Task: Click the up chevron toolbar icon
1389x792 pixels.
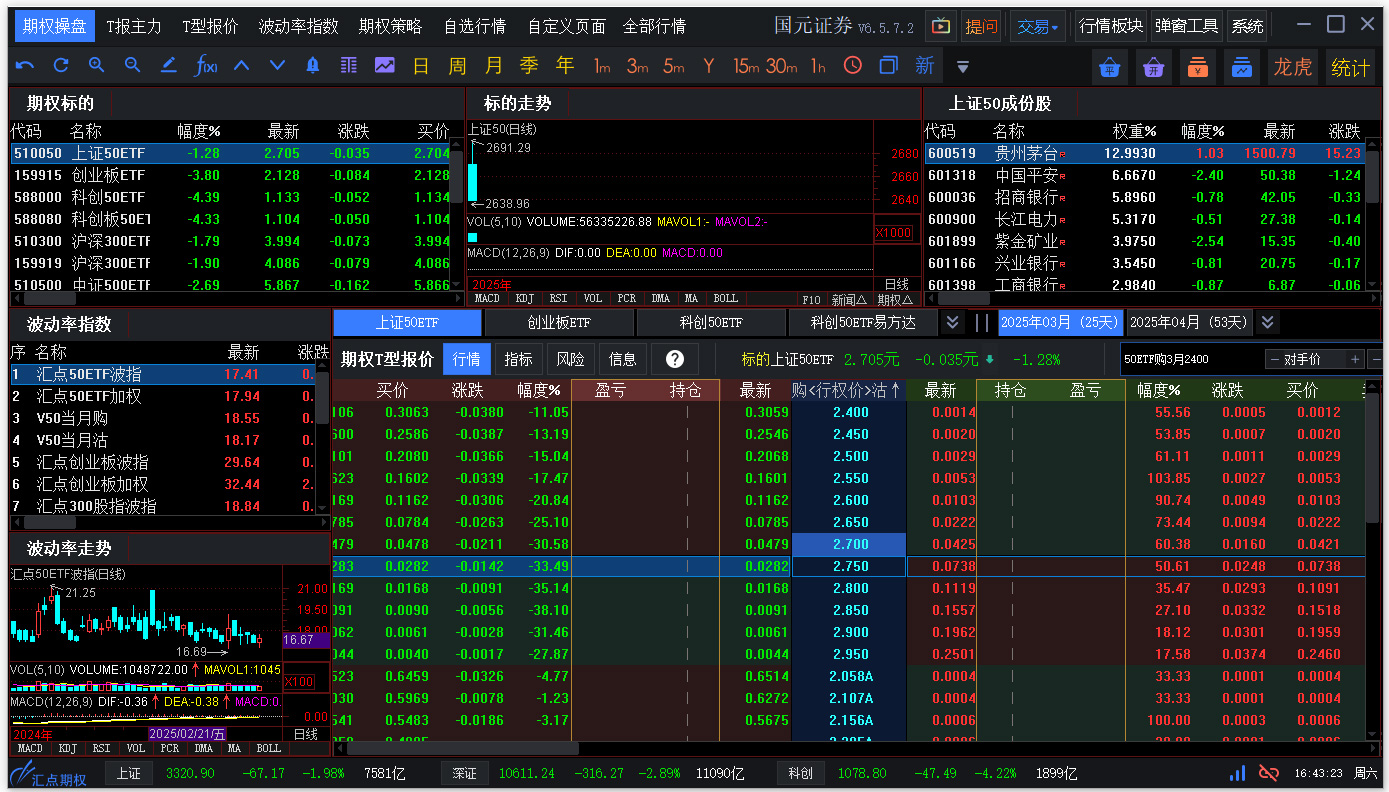Action: click(x=241, y=66)
